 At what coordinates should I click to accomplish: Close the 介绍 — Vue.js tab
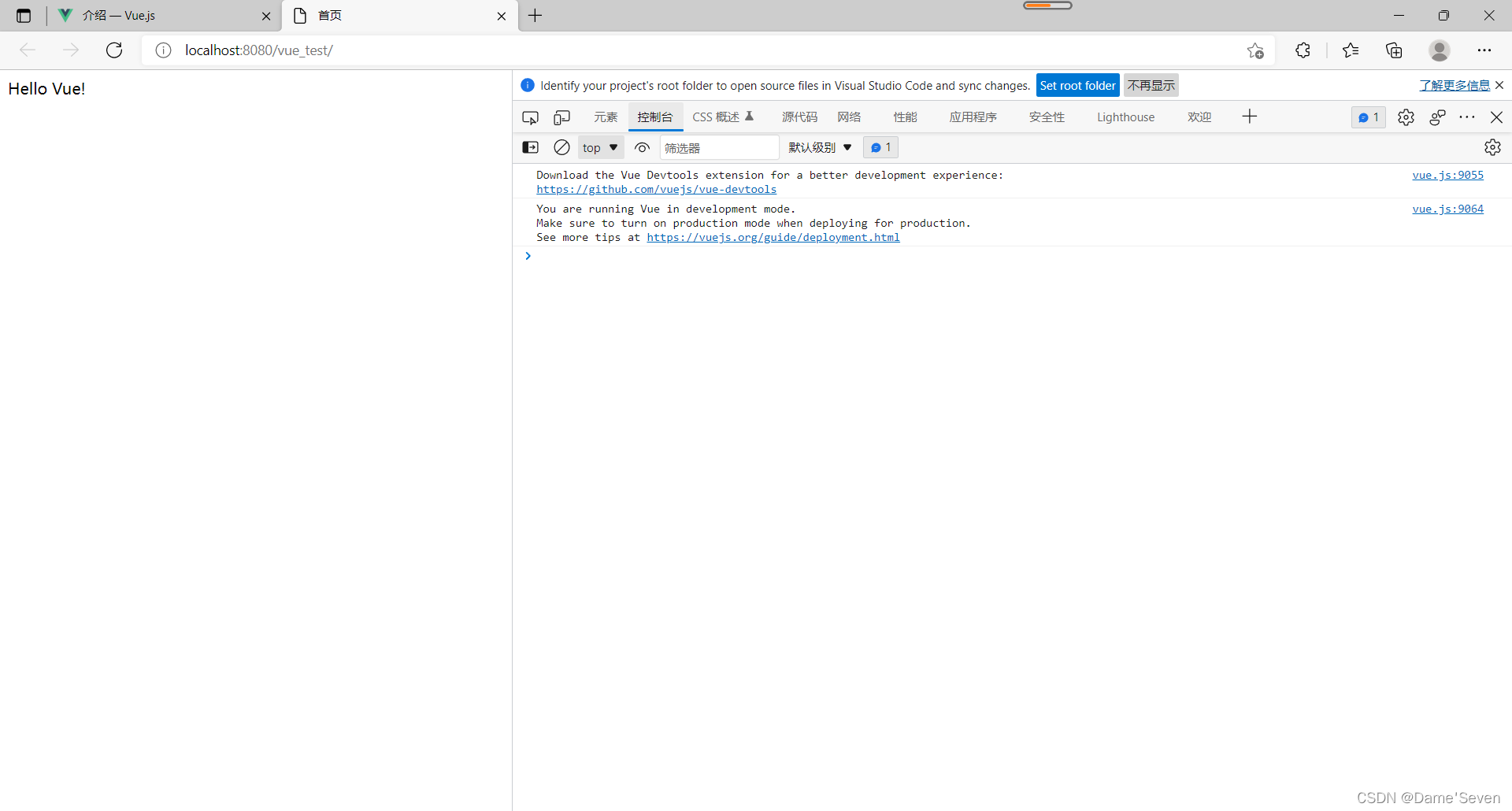(x=266, y=16)
